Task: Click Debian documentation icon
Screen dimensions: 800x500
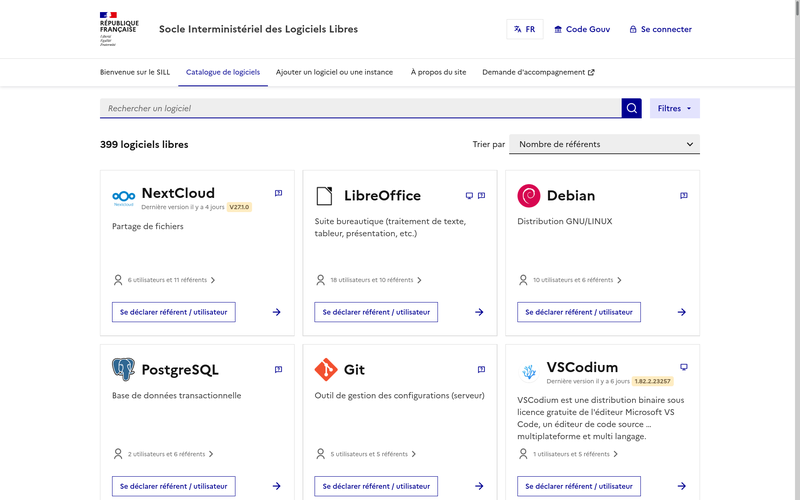Action: pyautogui.click(x=684, y=195)
